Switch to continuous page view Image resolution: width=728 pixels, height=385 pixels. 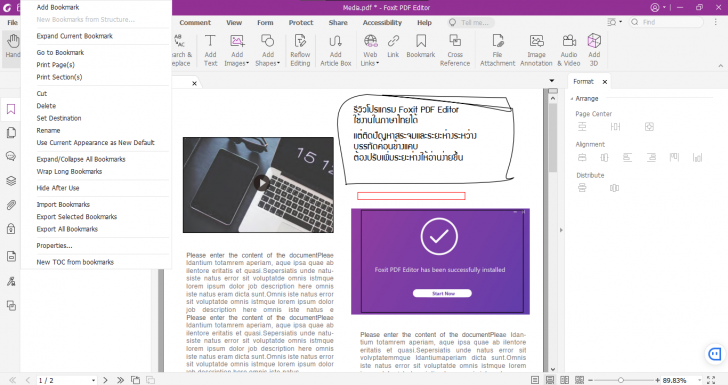coord(550,380)
